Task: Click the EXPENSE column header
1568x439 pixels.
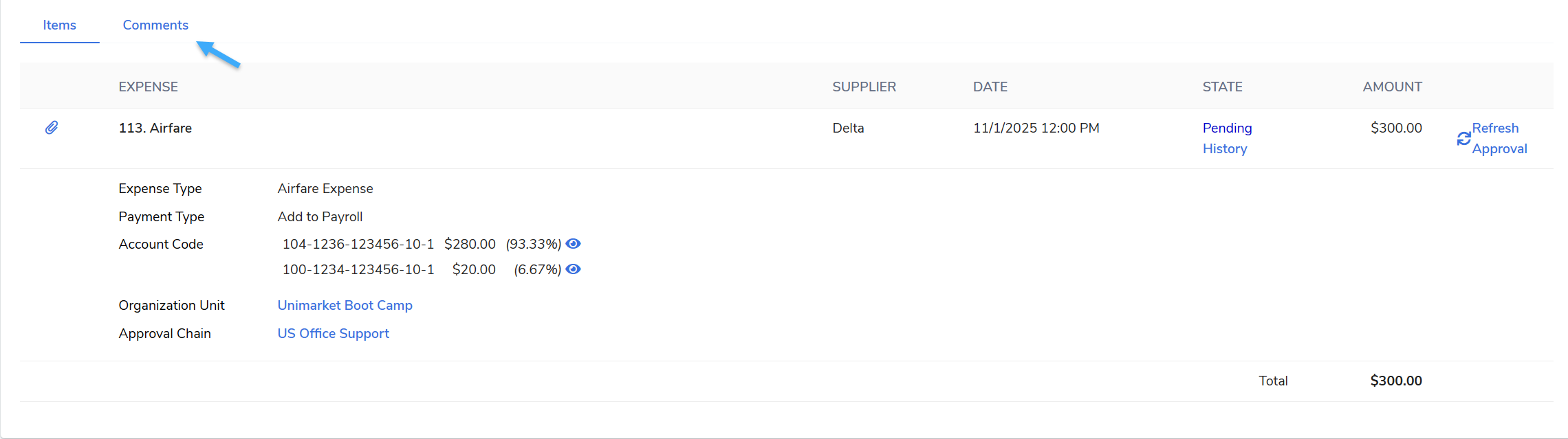Action: pos(148,87)
